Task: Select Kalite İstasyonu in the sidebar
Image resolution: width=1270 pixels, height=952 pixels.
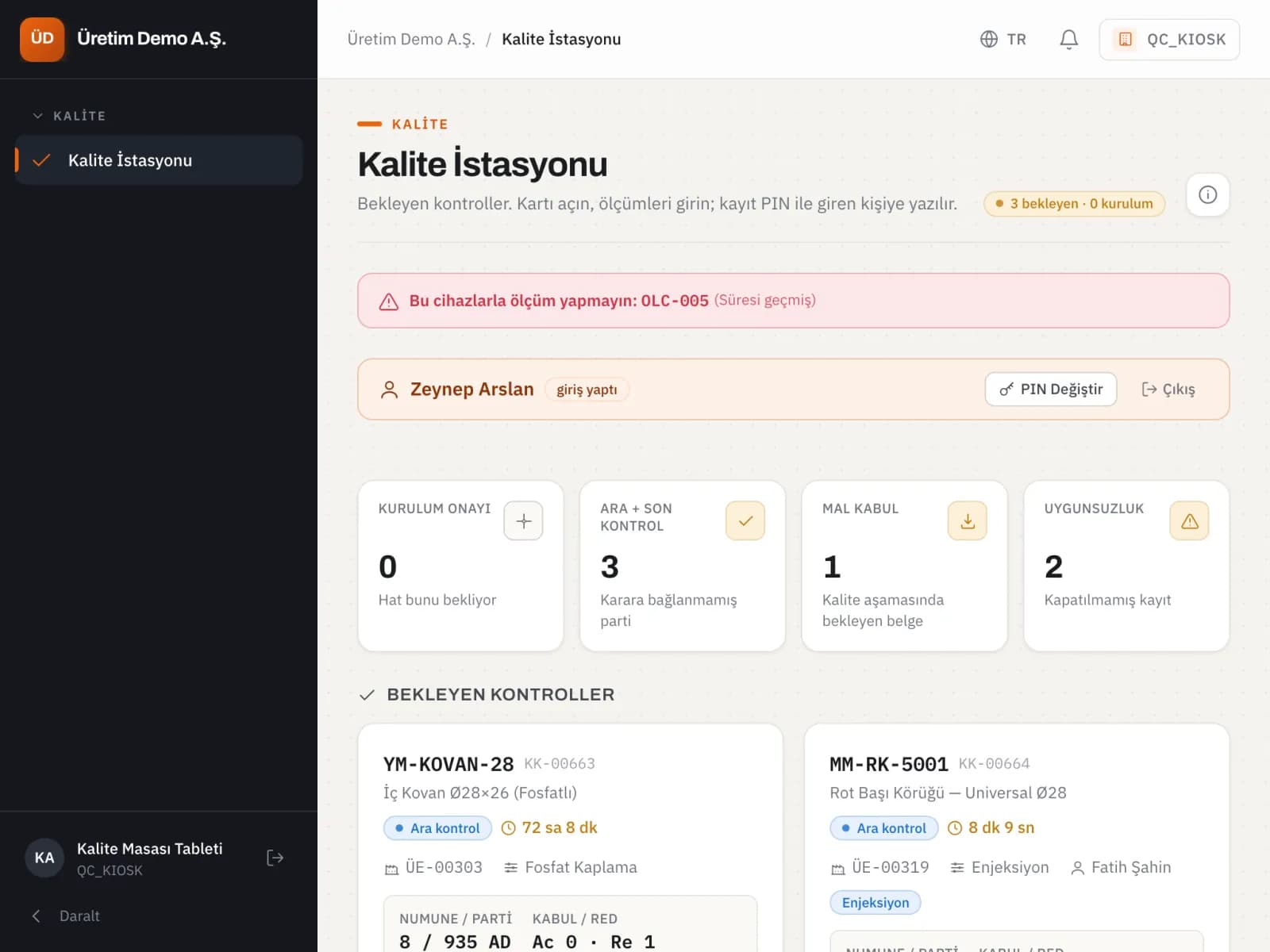Action: tap(159, 160)
